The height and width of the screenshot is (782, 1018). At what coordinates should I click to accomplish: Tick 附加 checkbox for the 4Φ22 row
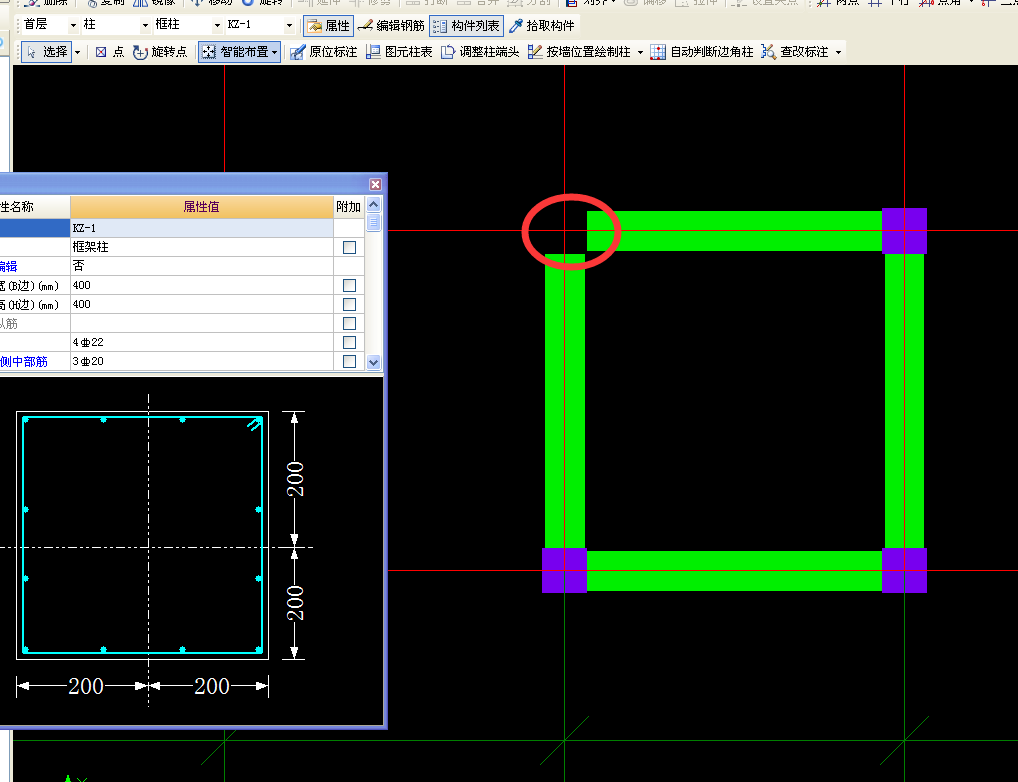click(349, 342)
